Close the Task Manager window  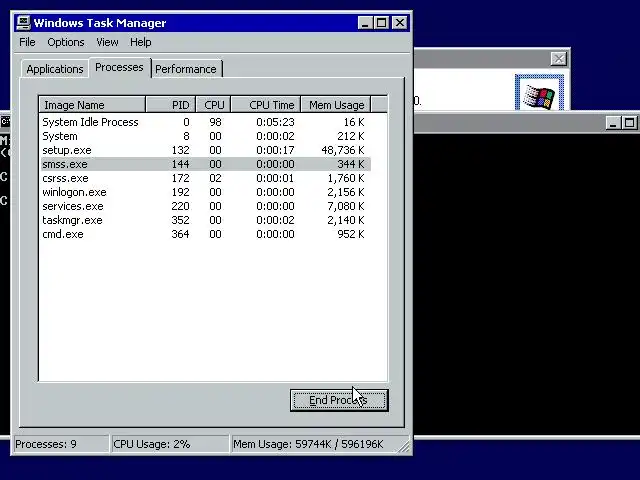[400, 23]
